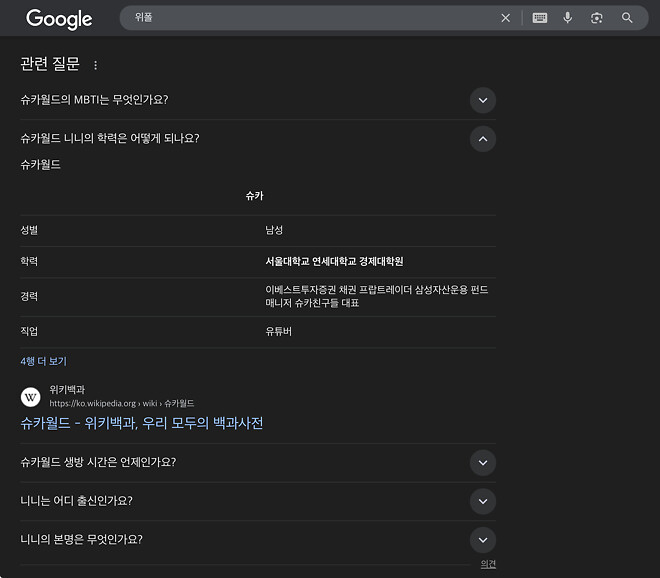Viewport: 660px width, 578px height.
Task: Click the 성별 row label
Action: click(x=29, y=230)
